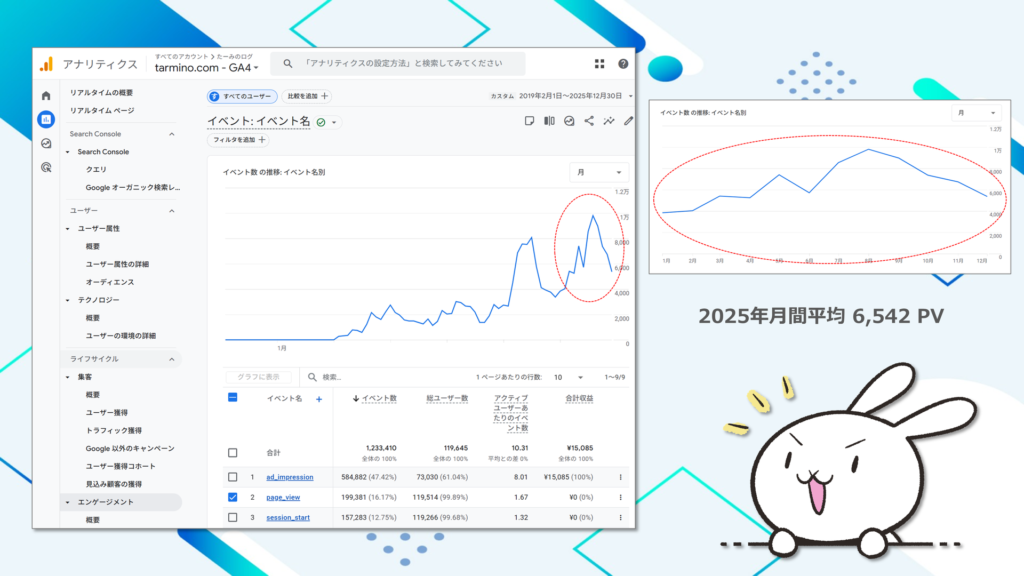The image size is (1024, 576).
Task: Open the Google apps grid icon
Action: pos(600,63)
